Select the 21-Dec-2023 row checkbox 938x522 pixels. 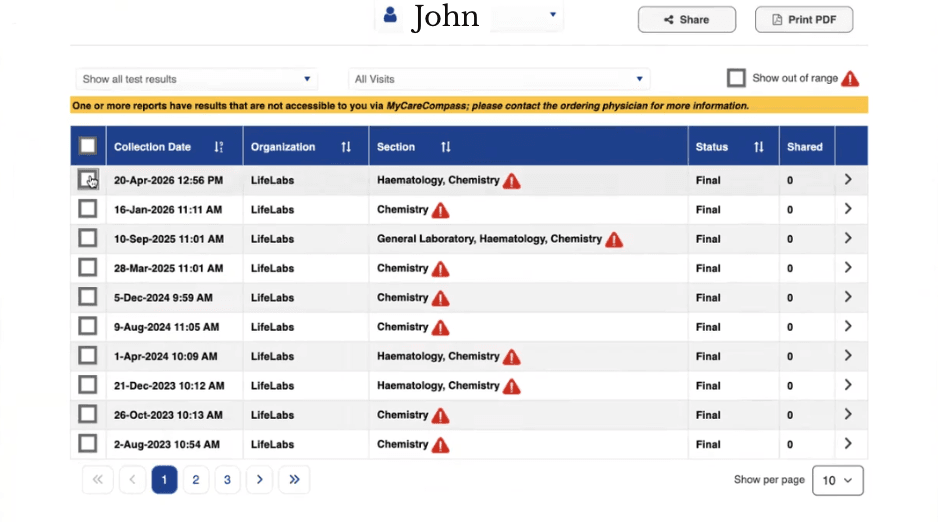[88, 384]
